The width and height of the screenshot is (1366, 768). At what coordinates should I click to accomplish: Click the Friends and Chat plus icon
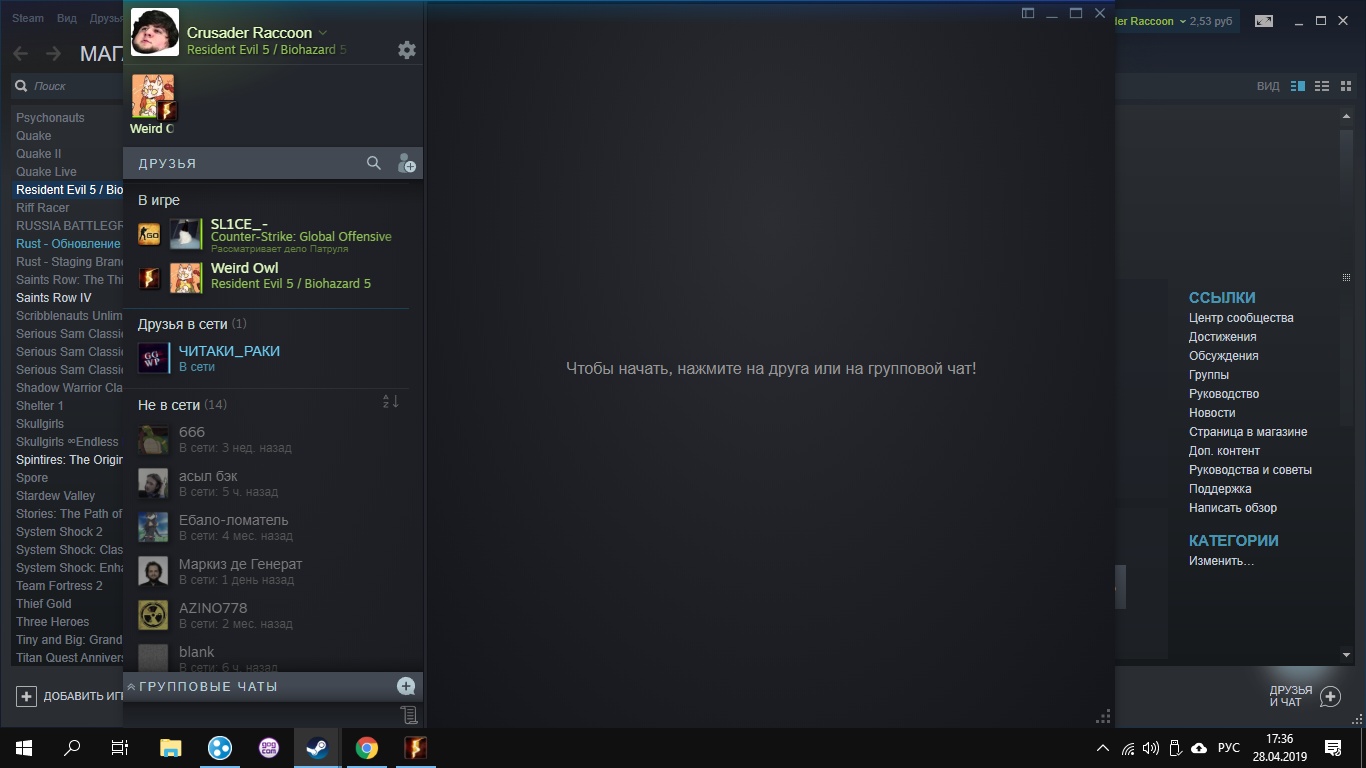(x=1330, y=696)
